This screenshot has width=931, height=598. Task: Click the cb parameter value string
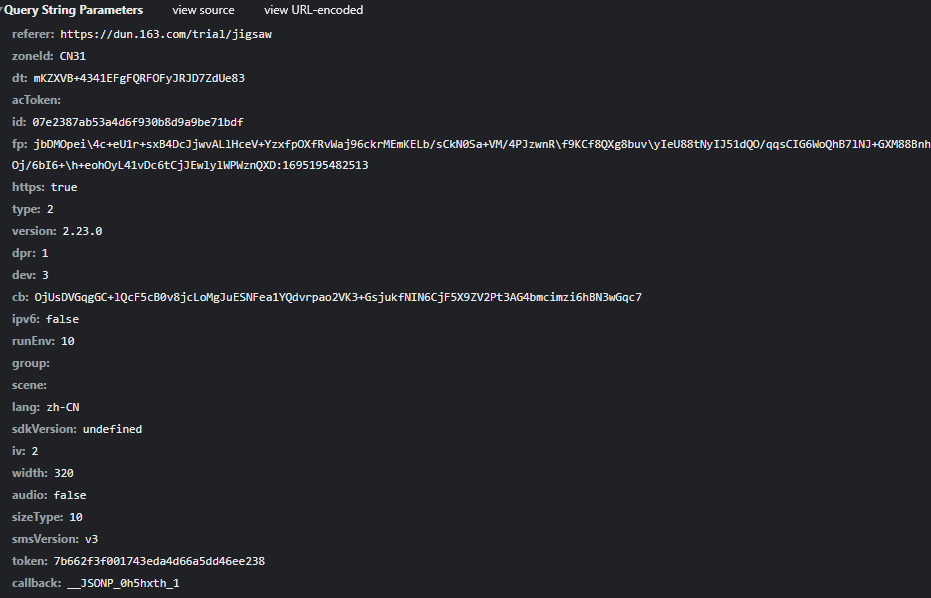(338, 297)
